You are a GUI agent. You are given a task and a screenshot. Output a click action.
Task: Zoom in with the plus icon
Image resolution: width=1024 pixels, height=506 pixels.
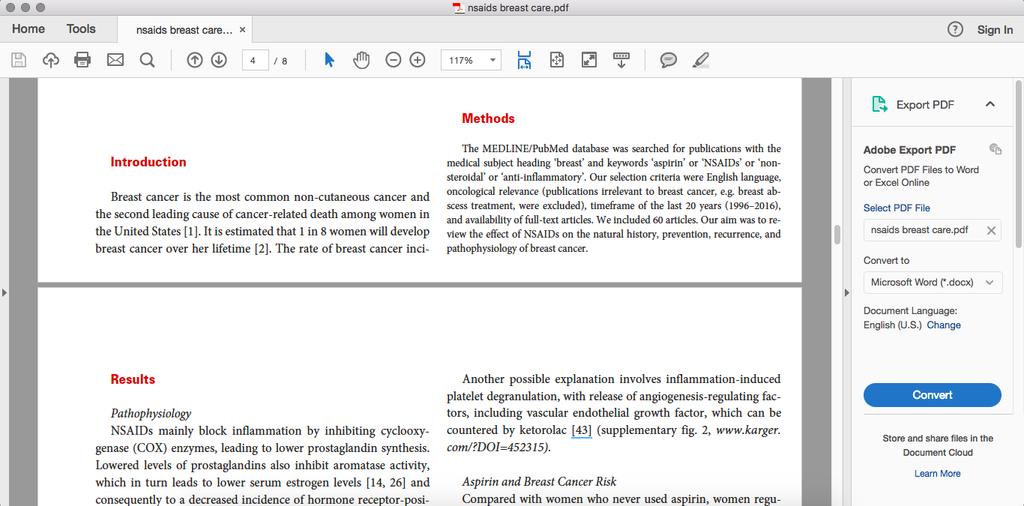pyautogui.click(x=417, y=60)
